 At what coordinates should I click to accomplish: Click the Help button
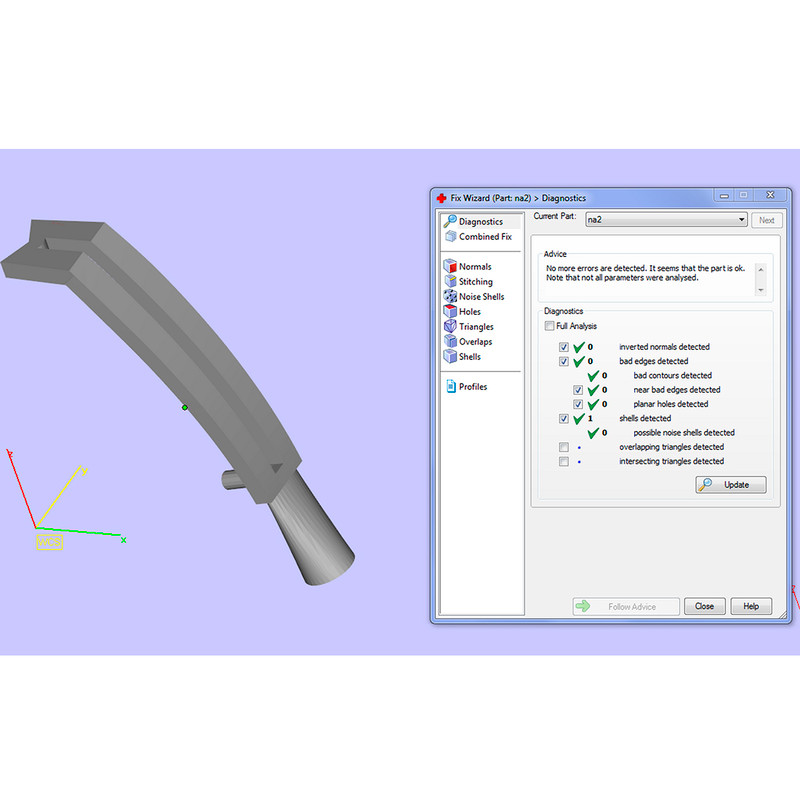coord(751,606)
